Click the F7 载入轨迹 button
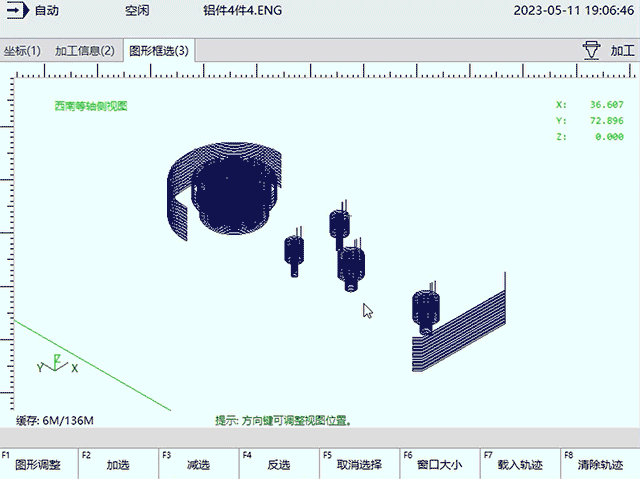This screenshot has height=479, width=640. pyautogui.click(x=520, y=464)
